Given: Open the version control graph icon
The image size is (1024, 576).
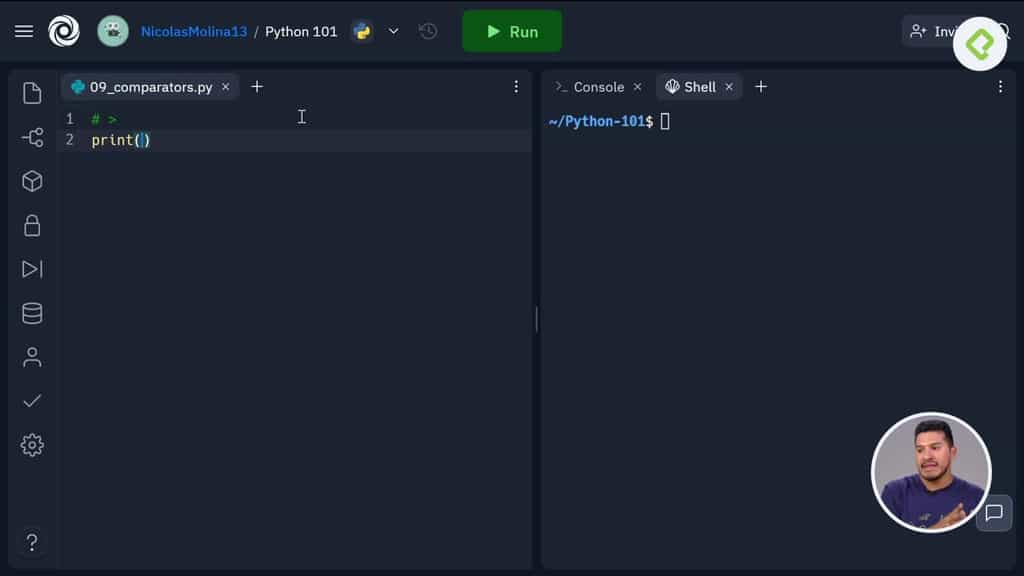Looking at the screenshot, I should [31, 135].
